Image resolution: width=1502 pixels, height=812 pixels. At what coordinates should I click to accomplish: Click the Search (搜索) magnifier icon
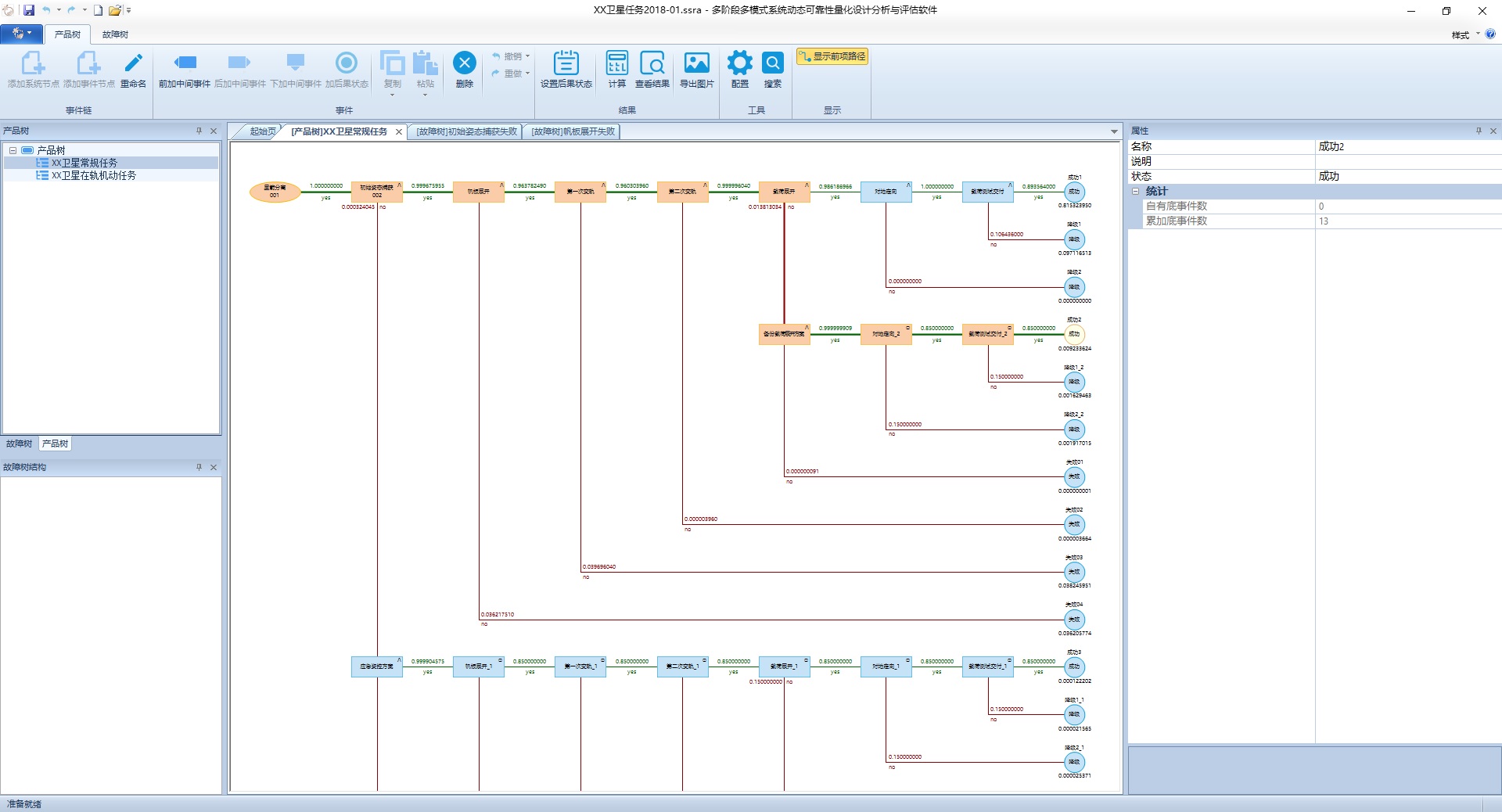773,63
